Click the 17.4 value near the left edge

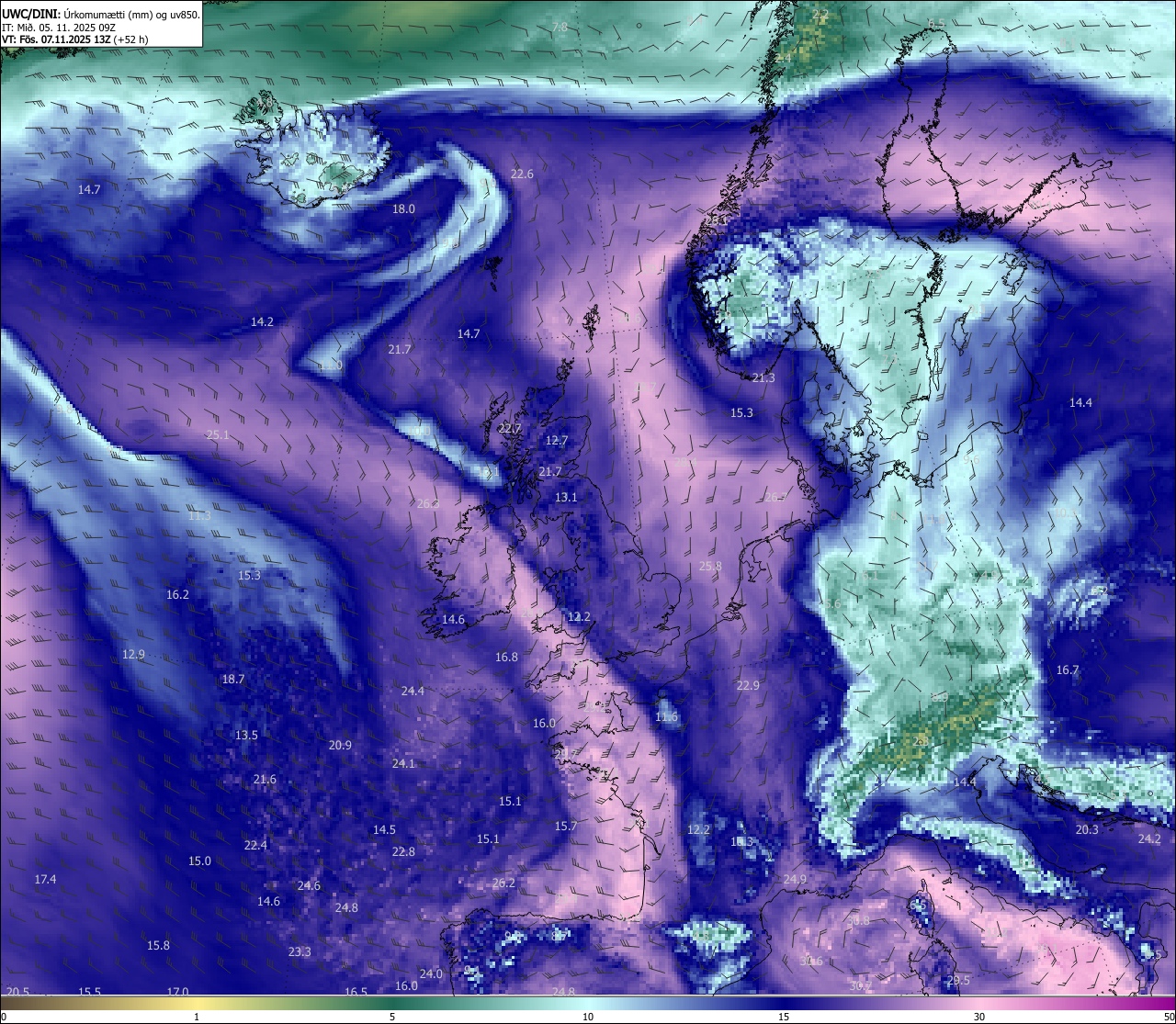click(45, 879)
